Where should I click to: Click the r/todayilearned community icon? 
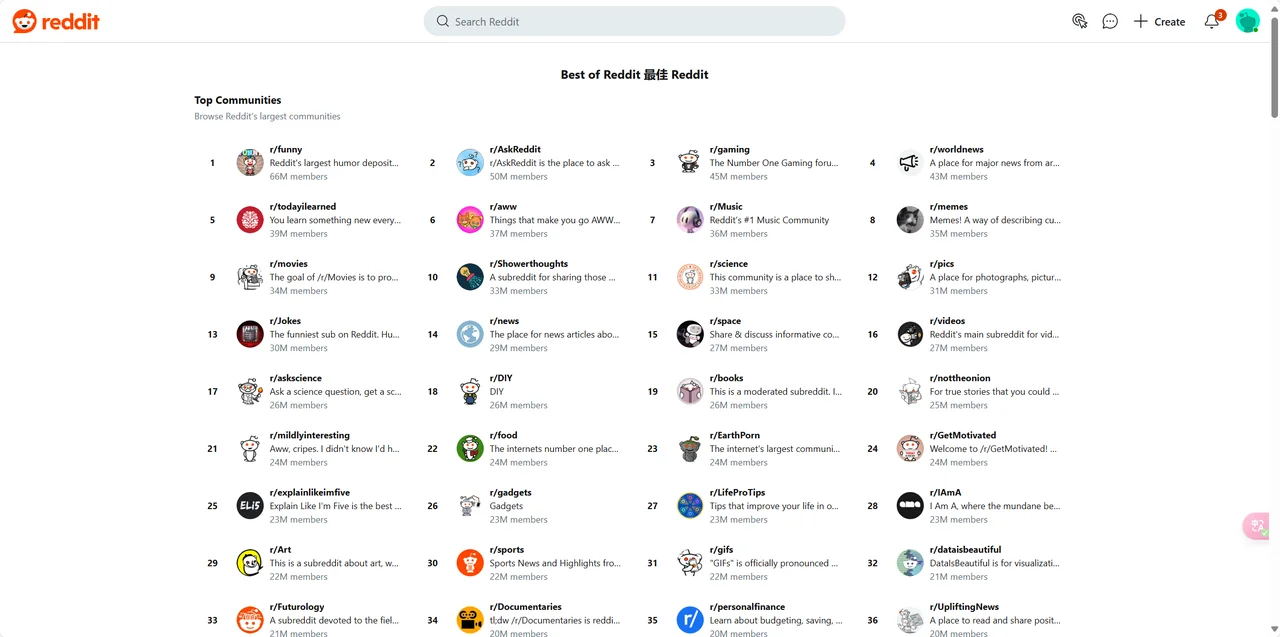coord(250,220)
